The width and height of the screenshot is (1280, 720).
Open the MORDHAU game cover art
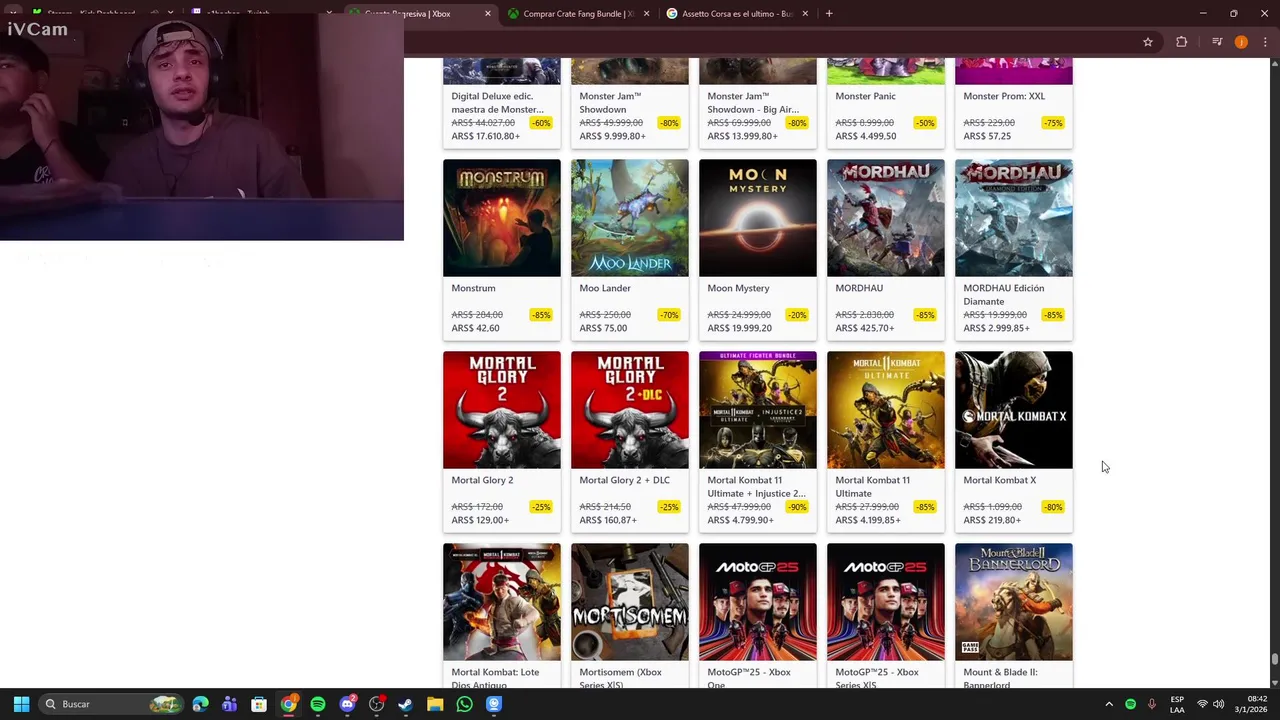(886, 218)
